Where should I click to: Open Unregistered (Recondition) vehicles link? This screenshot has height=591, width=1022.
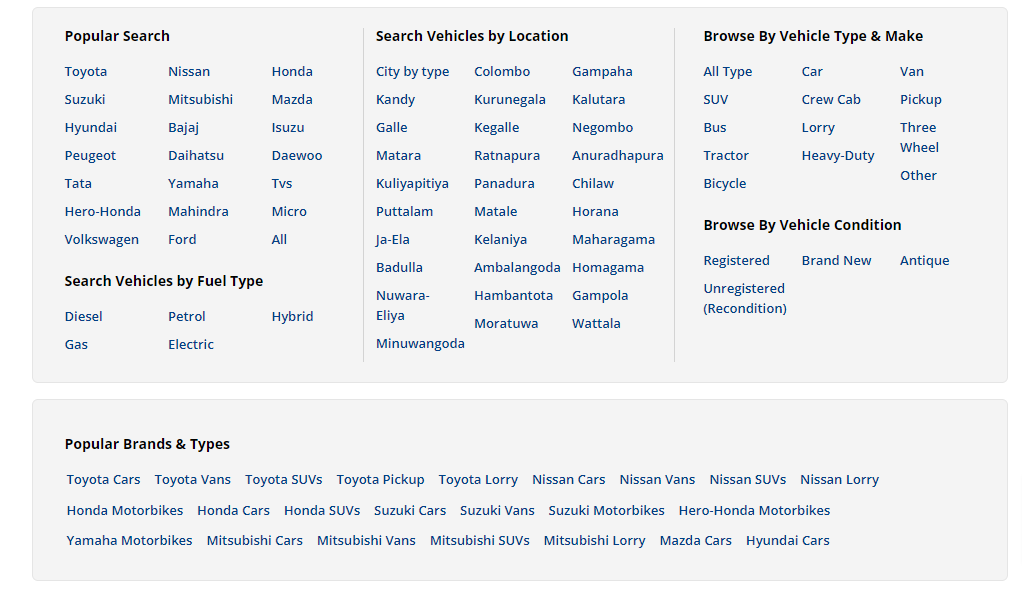pos(744,298)
